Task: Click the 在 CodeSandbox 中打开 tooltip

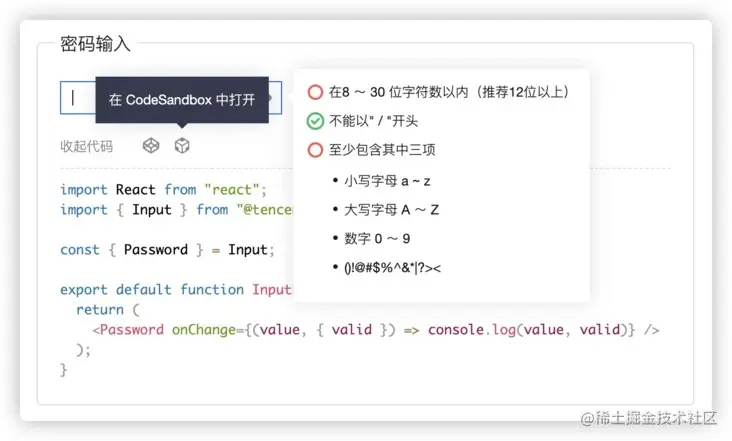Action: pos(182,100)
